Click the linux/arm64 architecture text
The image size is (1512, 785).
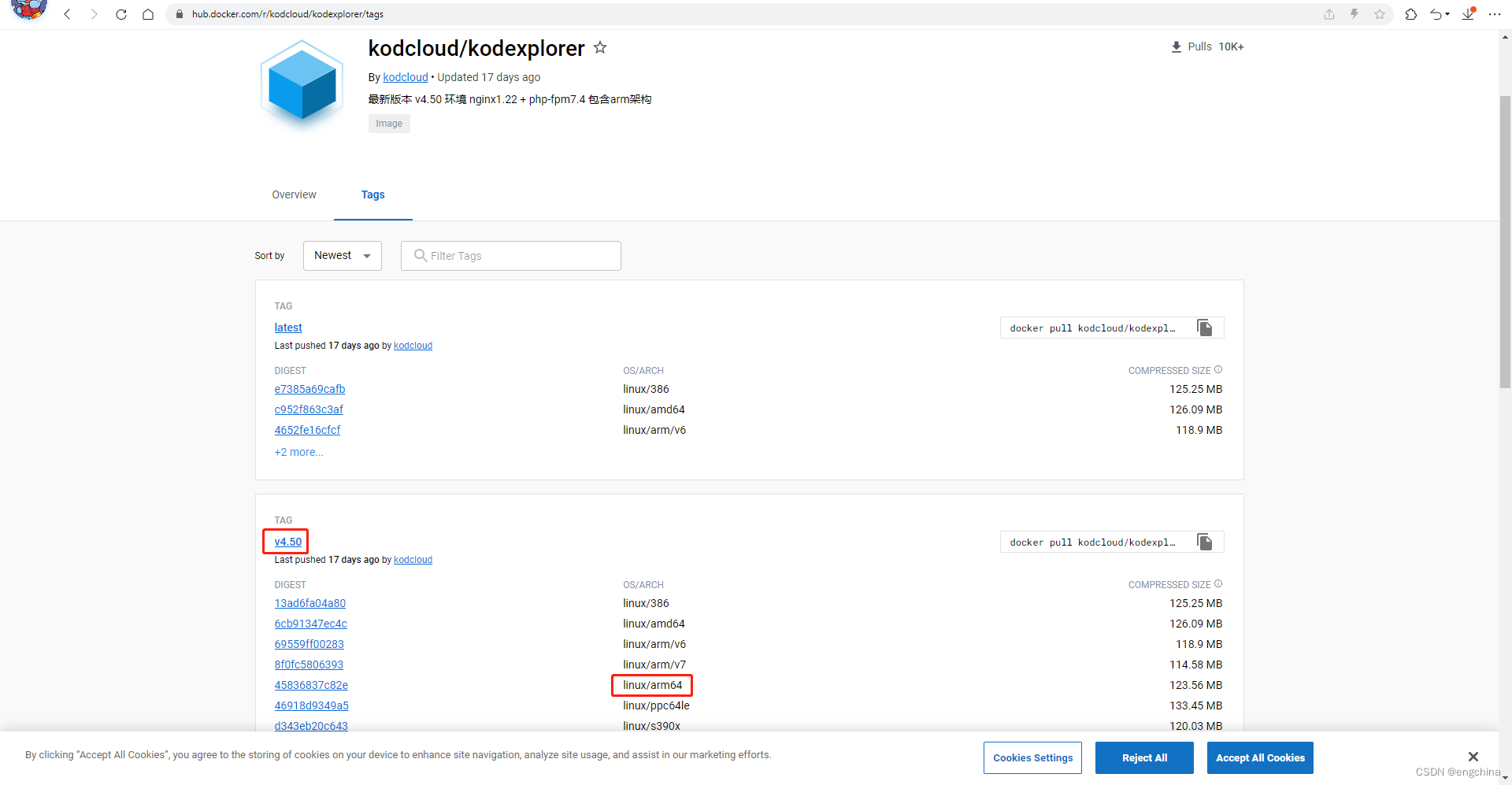coord(653,685)
